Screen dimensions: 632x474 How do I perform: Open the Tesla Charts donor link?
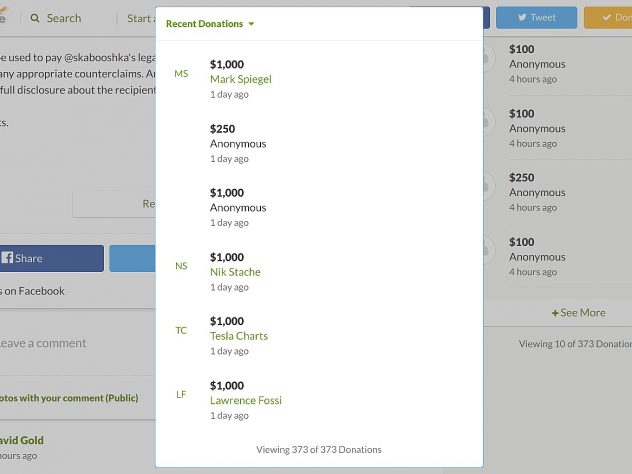[239, 336]
